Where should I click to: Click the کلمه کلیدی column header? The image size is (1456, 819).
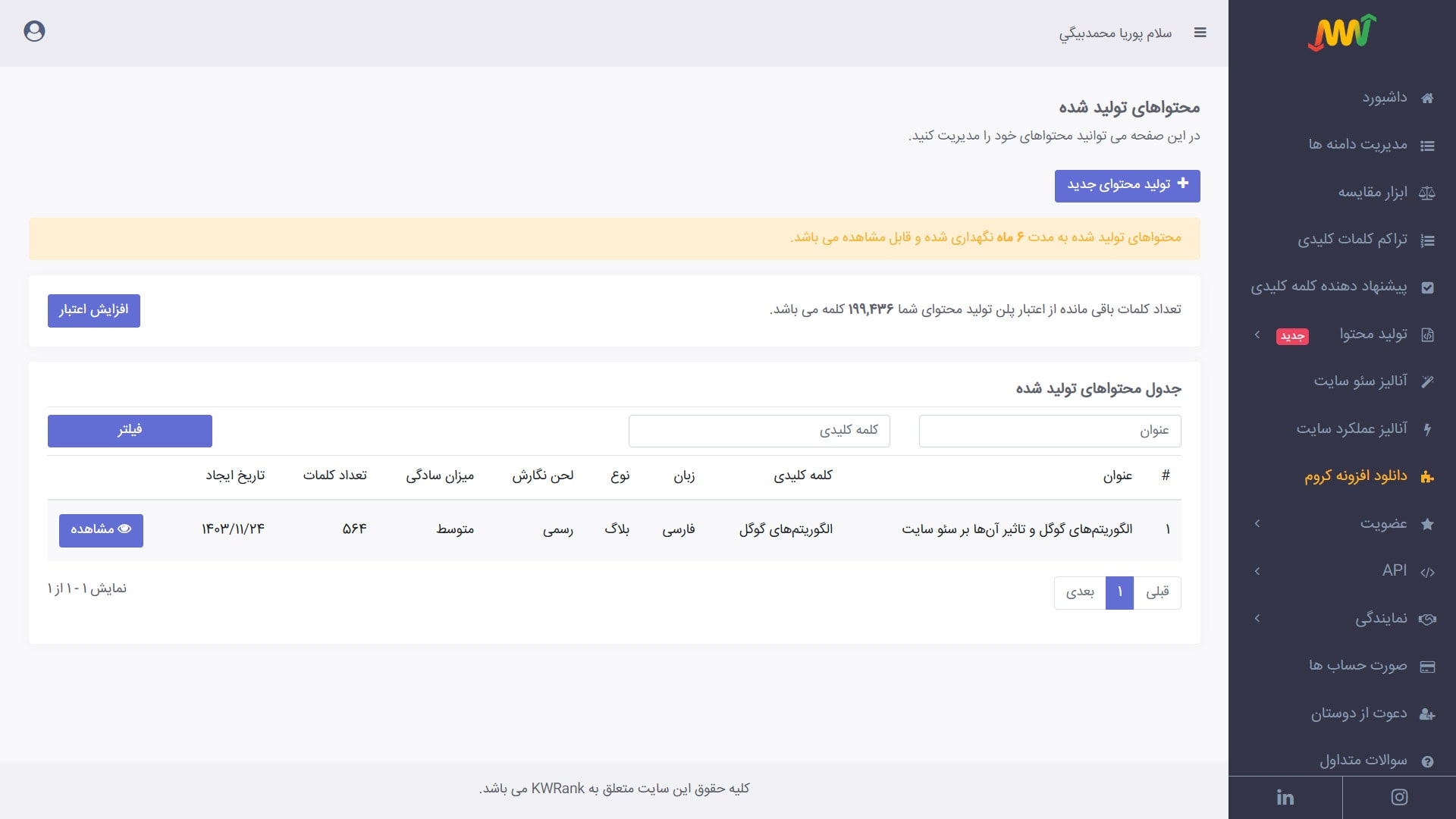click(x=803, y=475)
